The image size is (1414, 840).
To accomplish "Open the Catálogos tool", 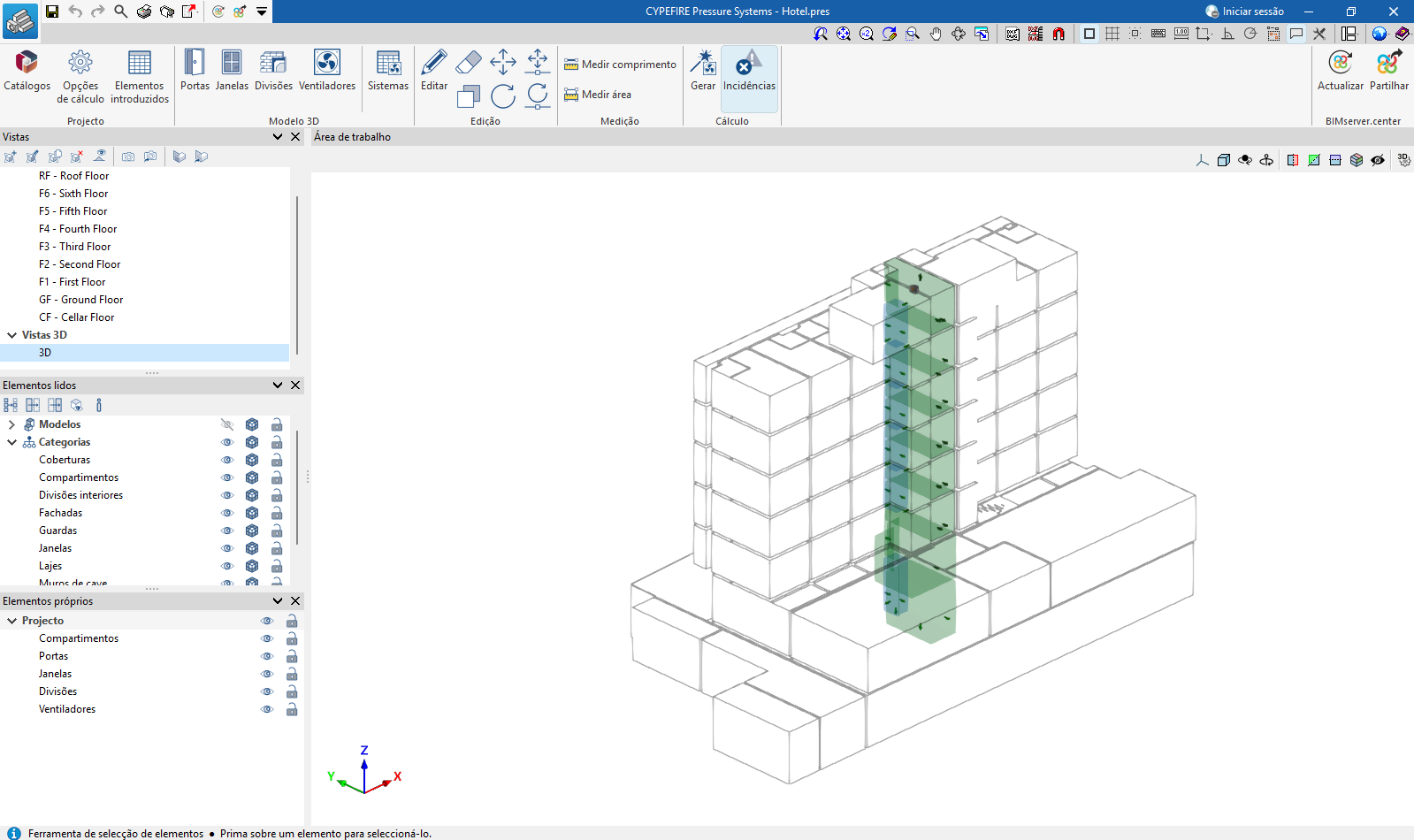I will click(27, 71).
